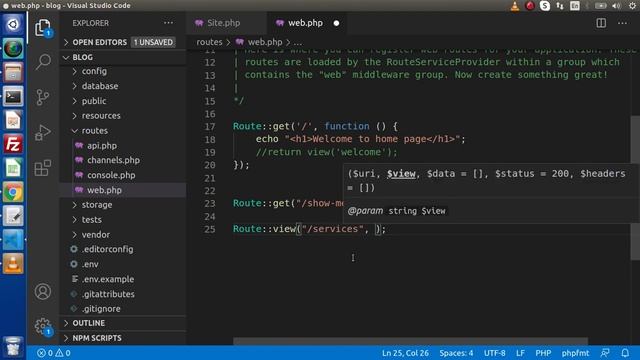Click phpfmt status bar item
Viewport: 640px width, 360px height.
pos(575,353)
